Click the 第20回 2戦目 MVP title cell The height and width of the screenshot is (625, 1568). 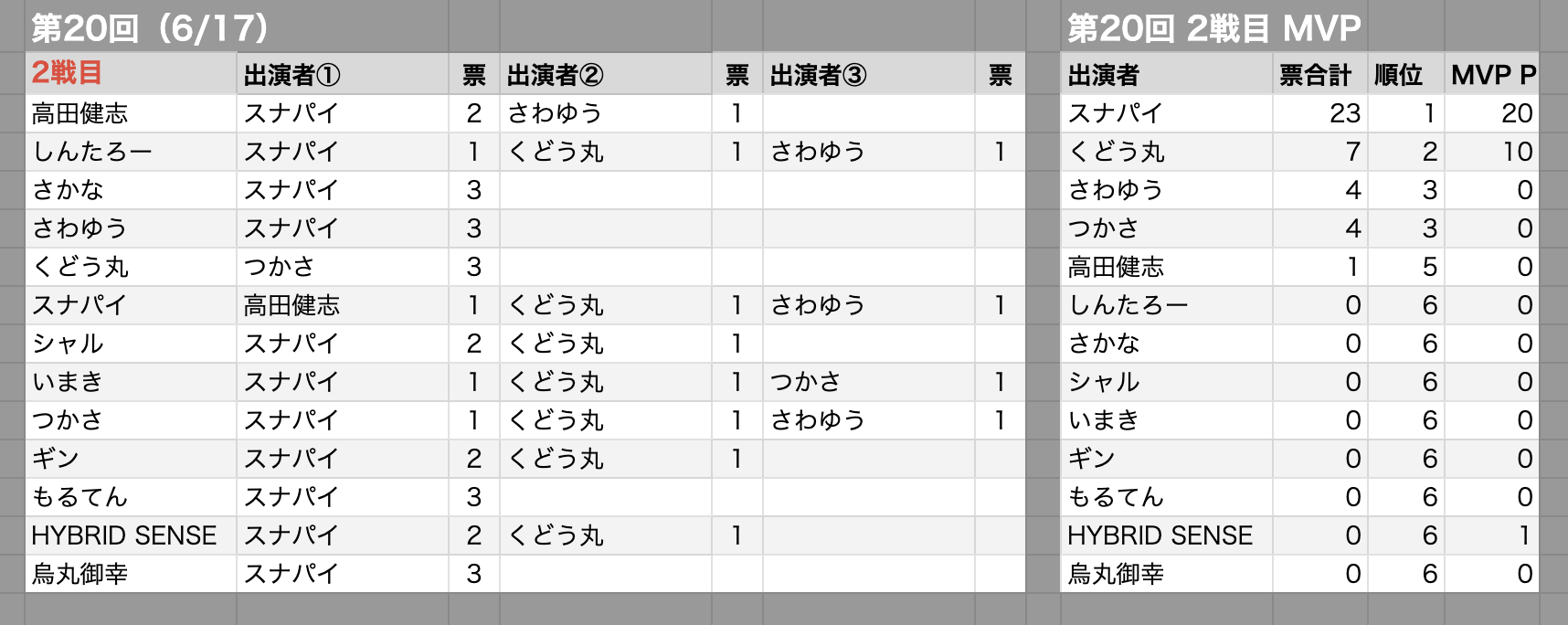point(1213,27)
